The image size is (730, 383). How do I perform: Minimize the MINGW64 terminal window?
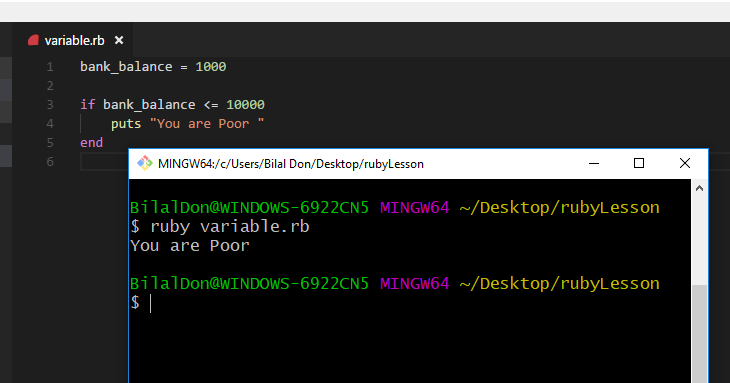point(594,163)
